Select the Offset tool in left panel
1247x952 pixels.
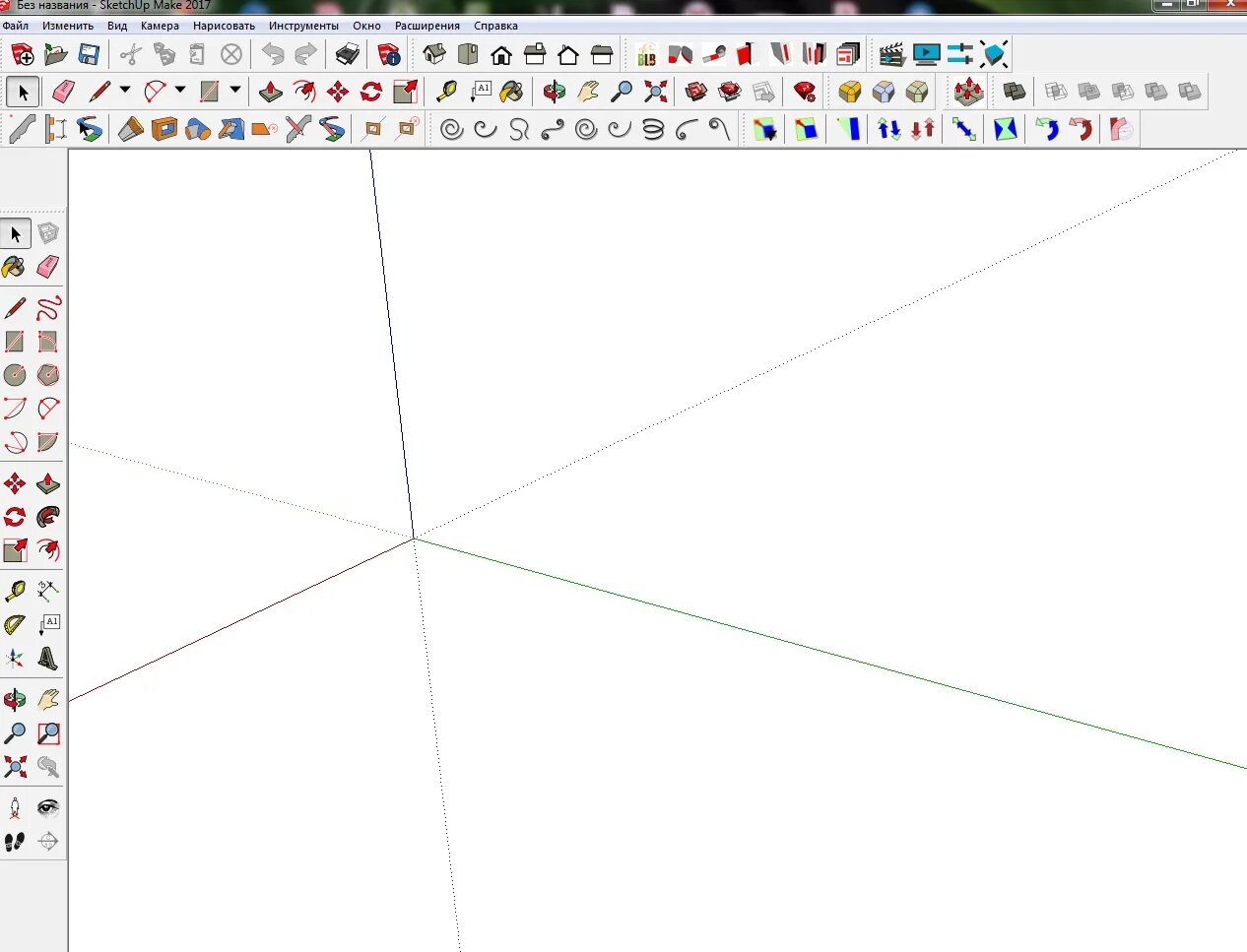point(48,550)
